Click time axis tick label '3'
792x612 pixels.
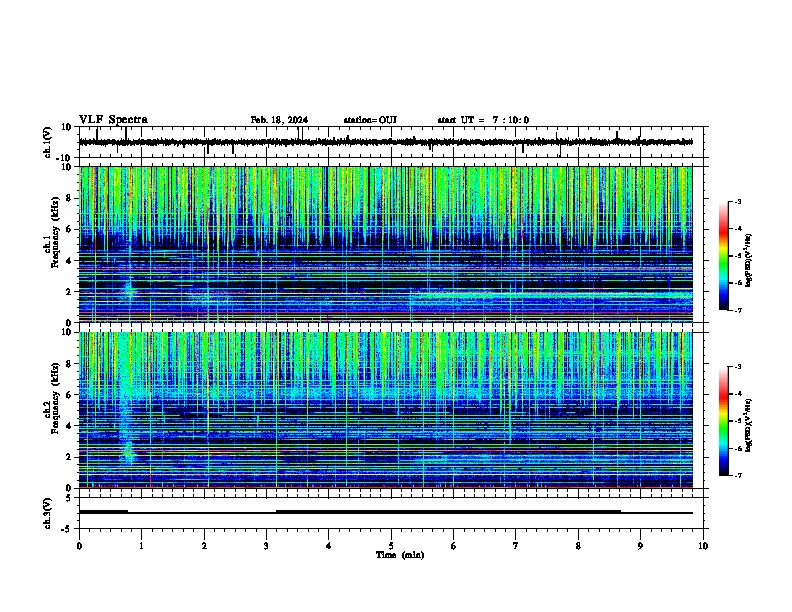266,546
